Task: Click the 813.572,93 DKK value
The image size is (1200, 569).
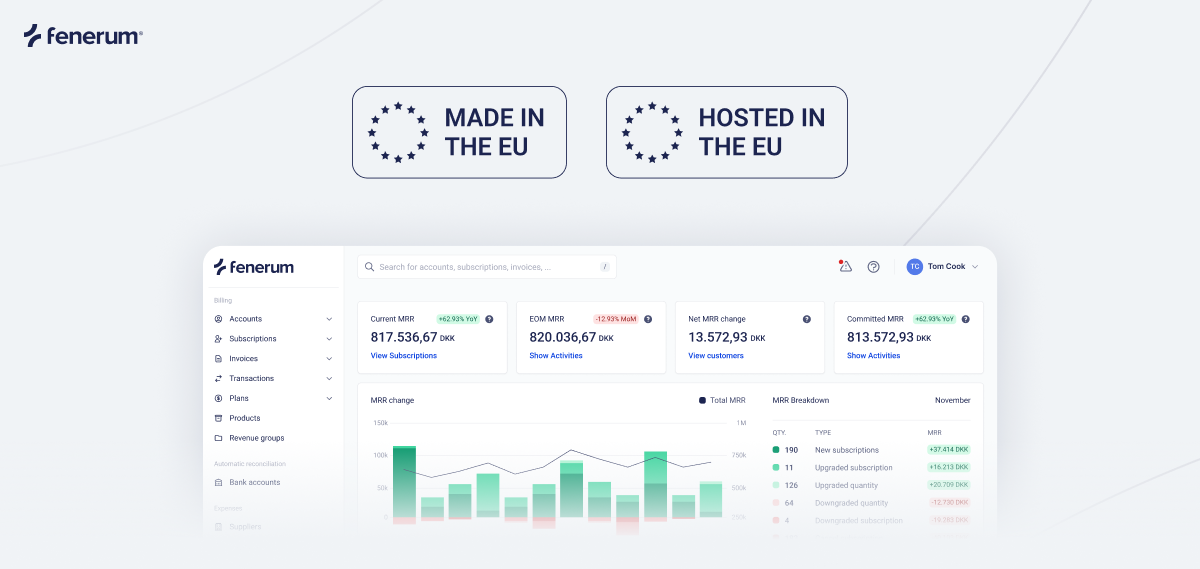Action: [890, 338]
